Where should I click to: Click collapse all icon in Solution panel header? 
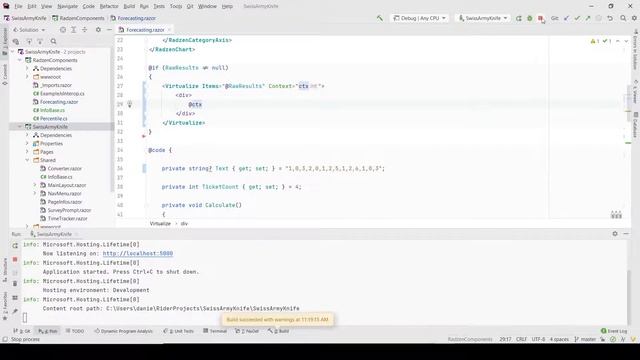click(84, 30)
